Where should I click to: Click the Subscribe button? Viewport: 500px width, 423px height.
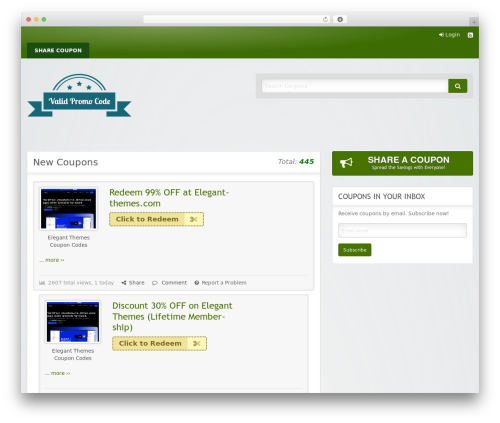tap(355, 250)
